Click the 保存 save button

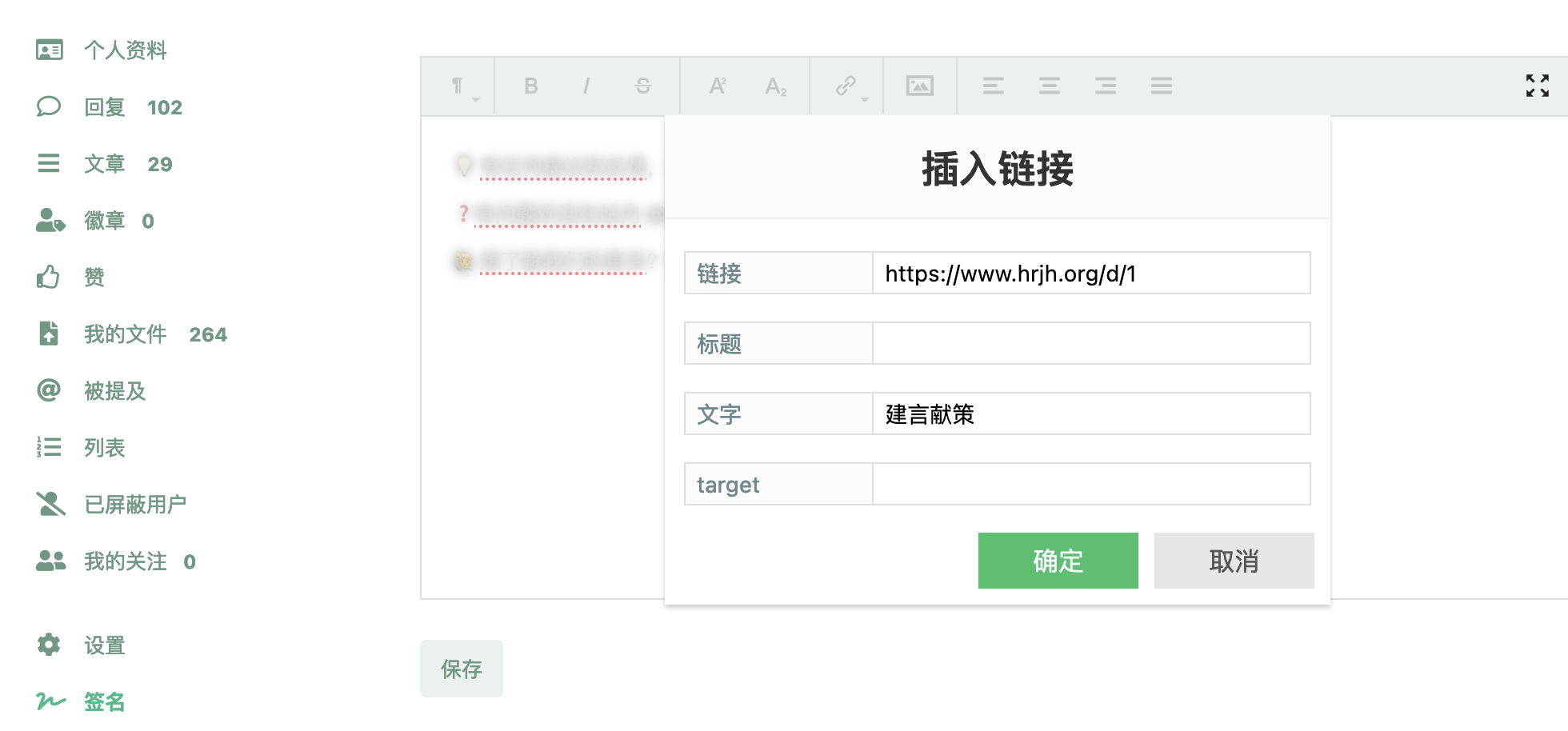pos(462,669)
